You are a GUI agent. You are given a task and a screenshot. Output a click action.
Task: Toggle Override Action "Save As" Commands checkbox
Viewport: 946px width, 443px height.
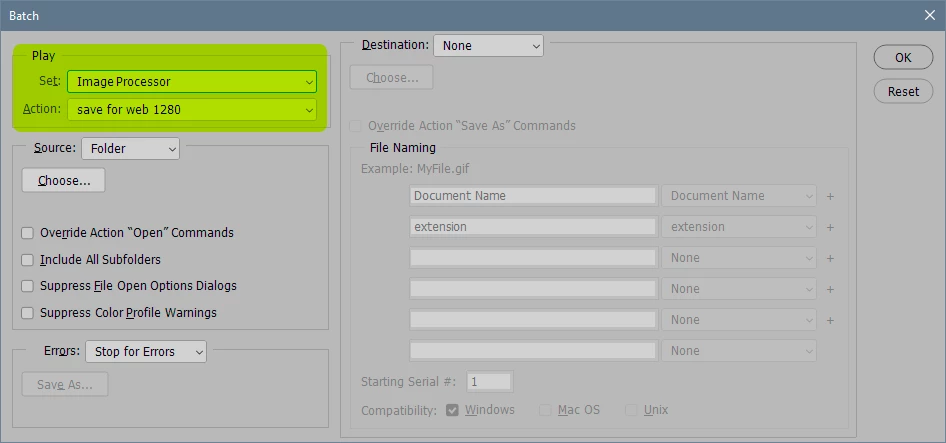coord(356,126)
